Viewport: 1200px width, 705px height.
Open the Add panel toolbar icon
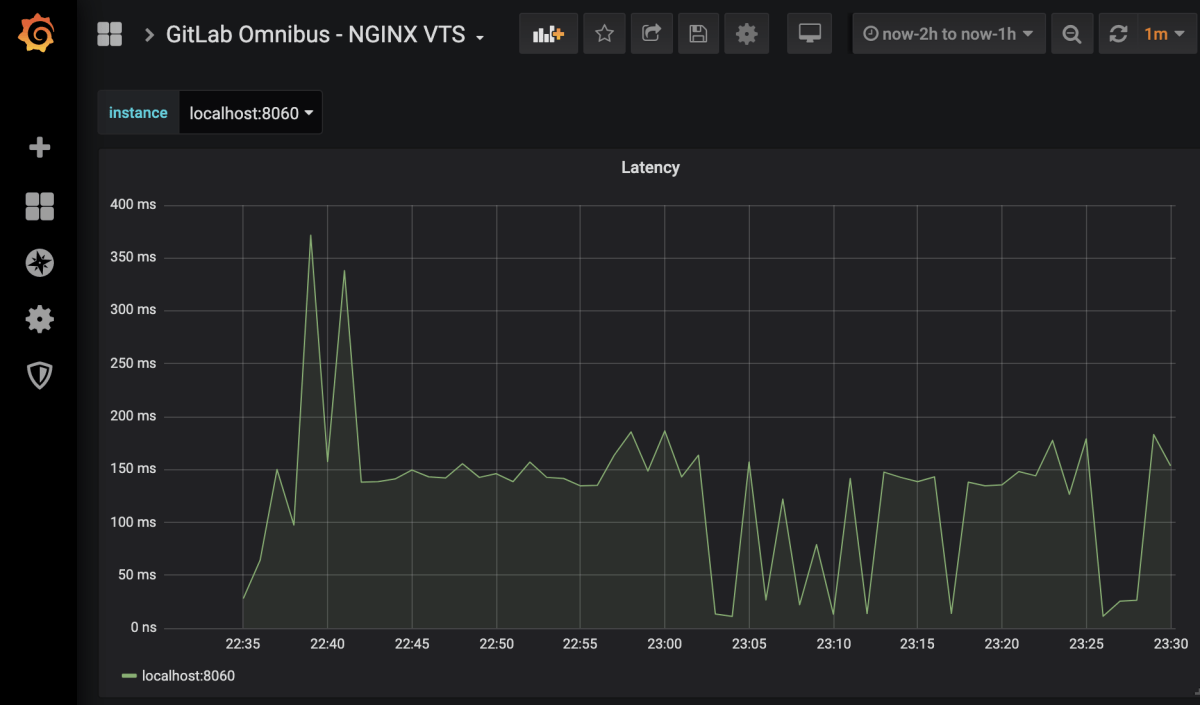click(548, 33)
